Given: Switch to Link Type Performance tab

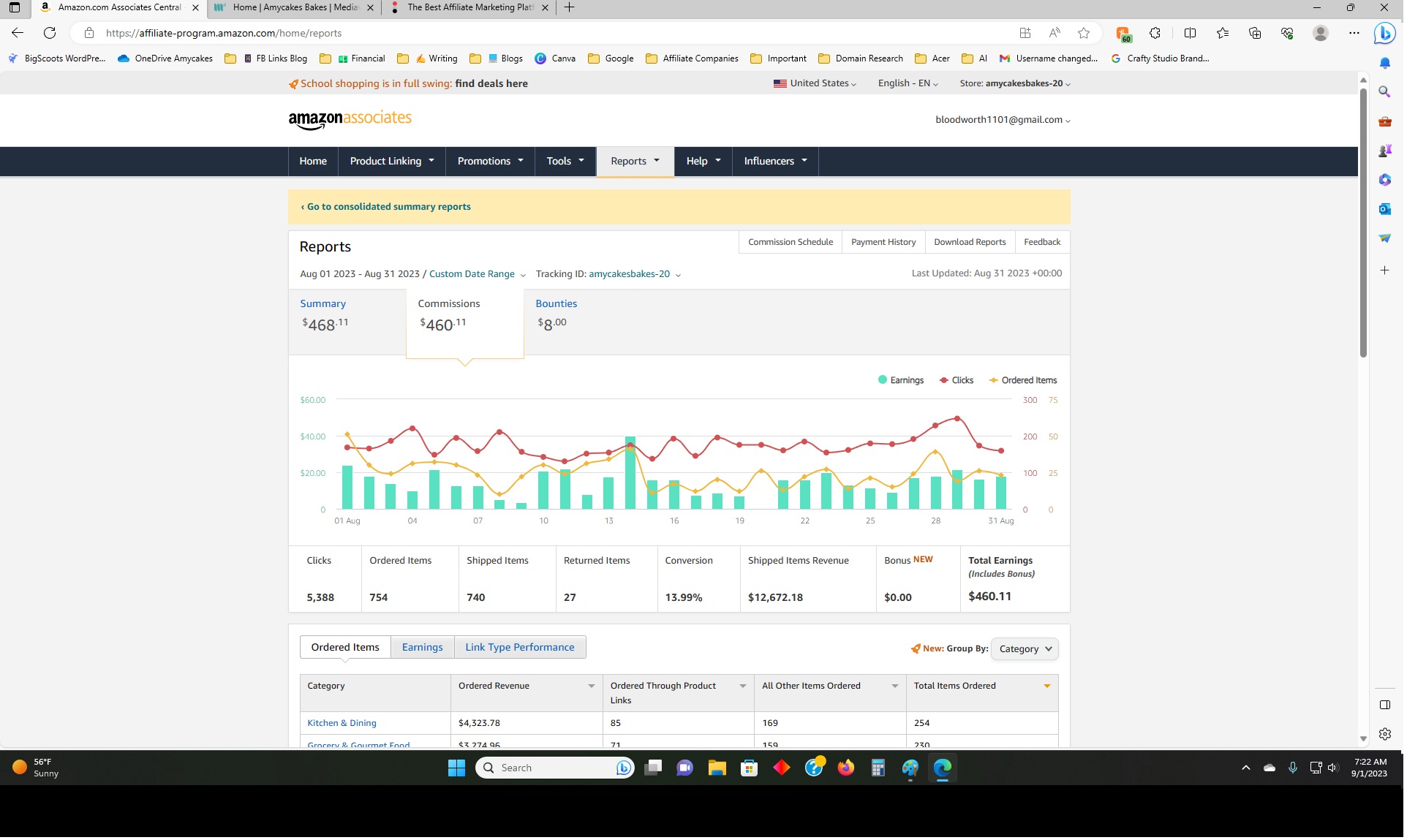Looking at the screenshot, I should coord(520,648).
